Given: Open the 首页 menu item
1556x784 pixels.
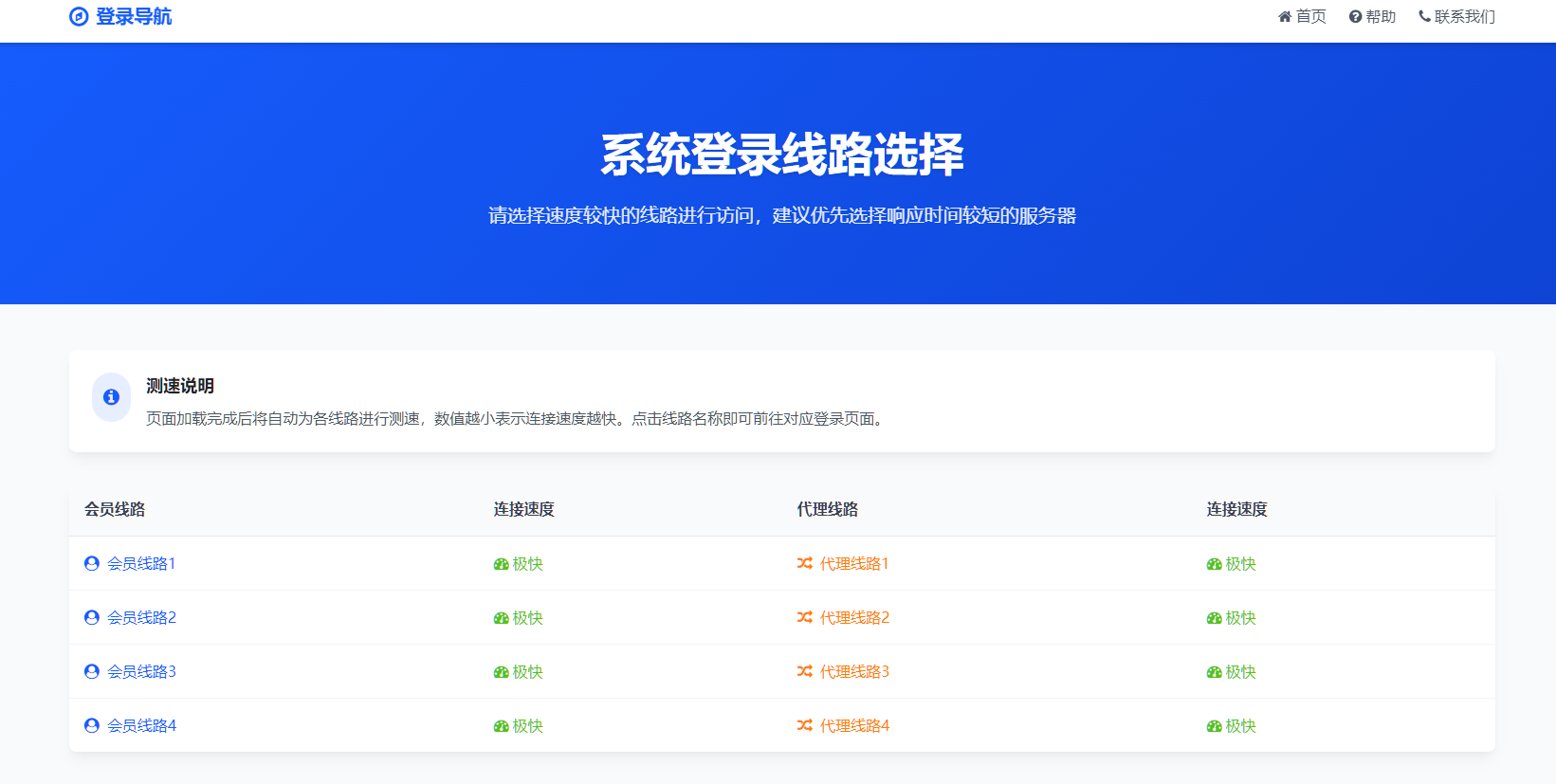Looking at the screenshot, I should point(1310,17).
